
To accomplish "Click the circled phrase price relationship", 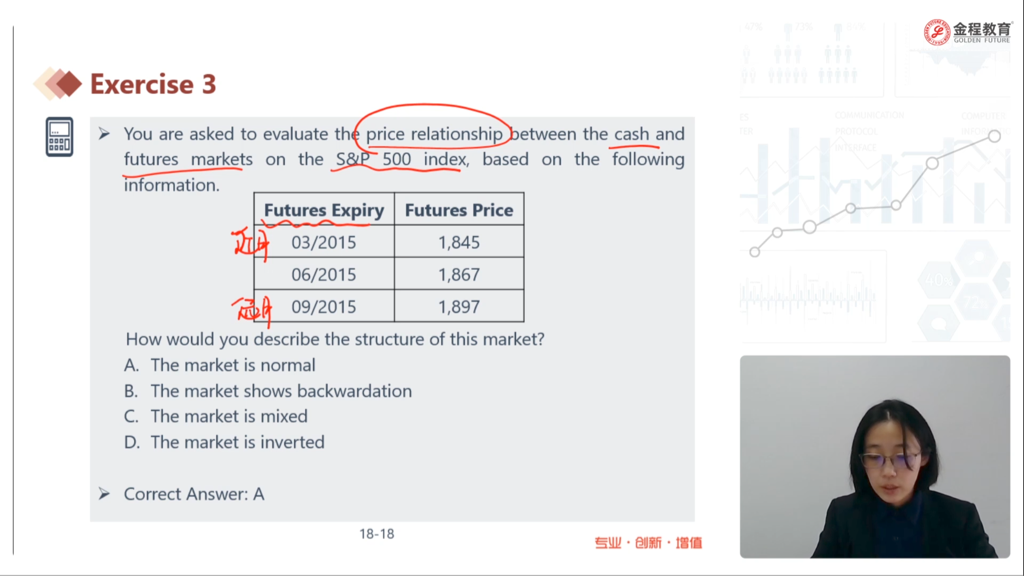I will [434, 134].
